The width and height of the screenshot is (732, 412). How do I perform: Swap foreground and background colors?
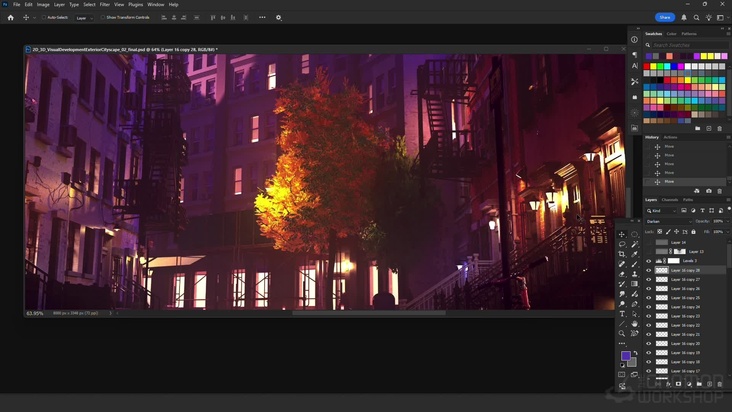[635, 353]
